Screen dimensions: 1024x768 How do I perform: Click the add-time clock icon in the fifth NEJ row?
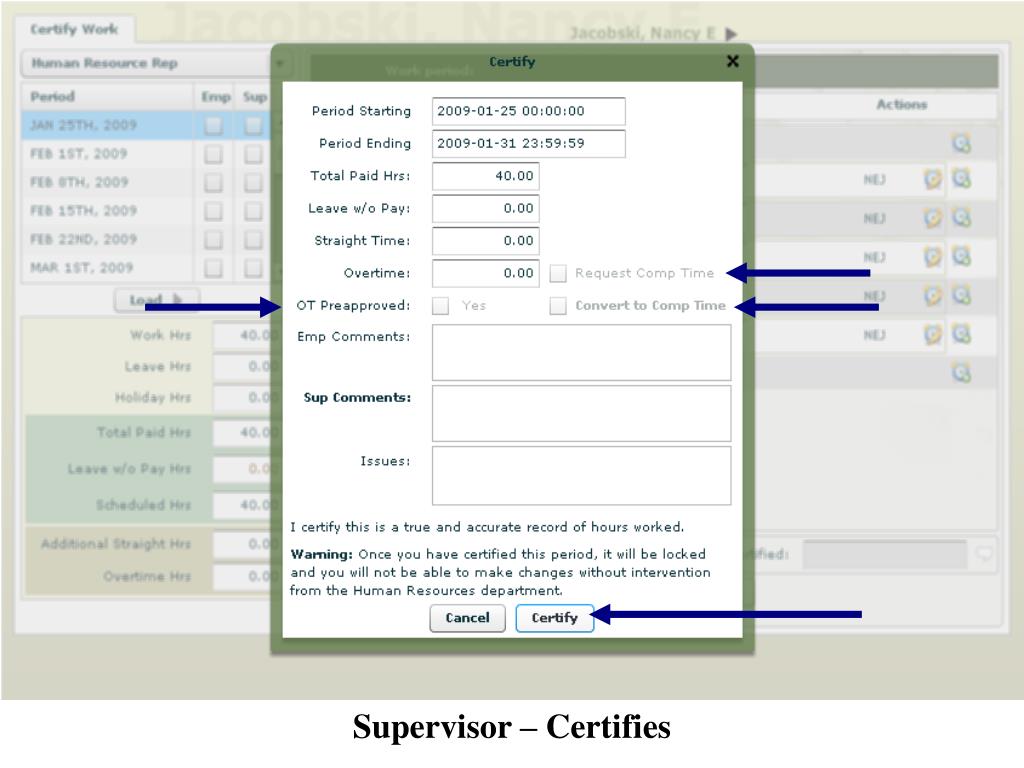coord(961,334)
